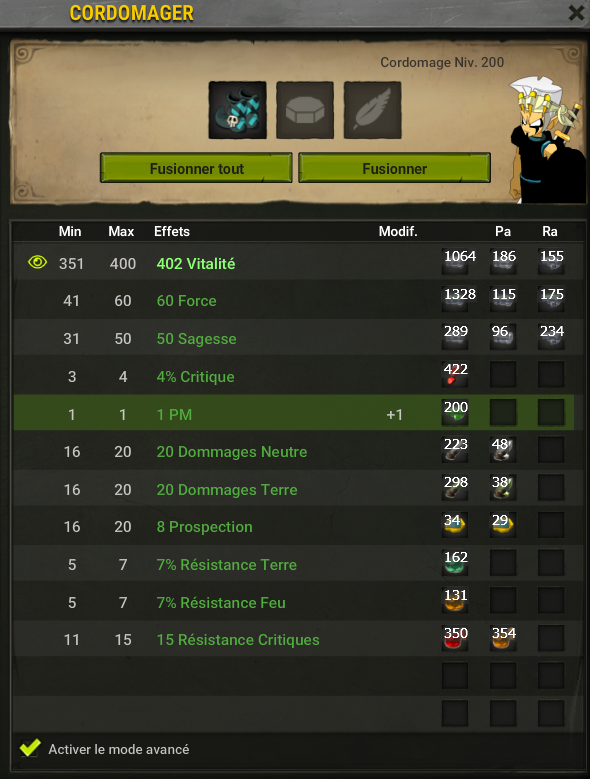The image size is (590, 779).
Task: Pick the 354 Pa Résistance Critiques rune
Action: tap(503, 638)
